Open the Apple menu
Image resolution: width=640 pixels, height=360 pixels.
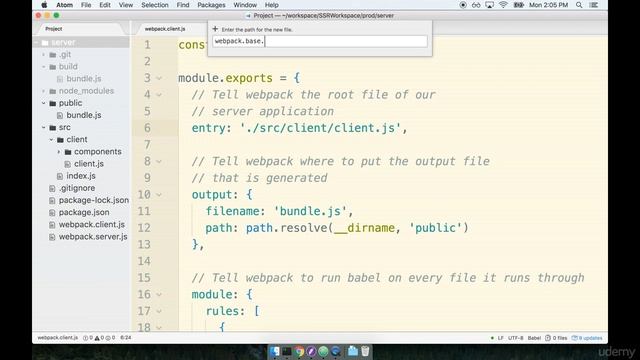point(44,5)
